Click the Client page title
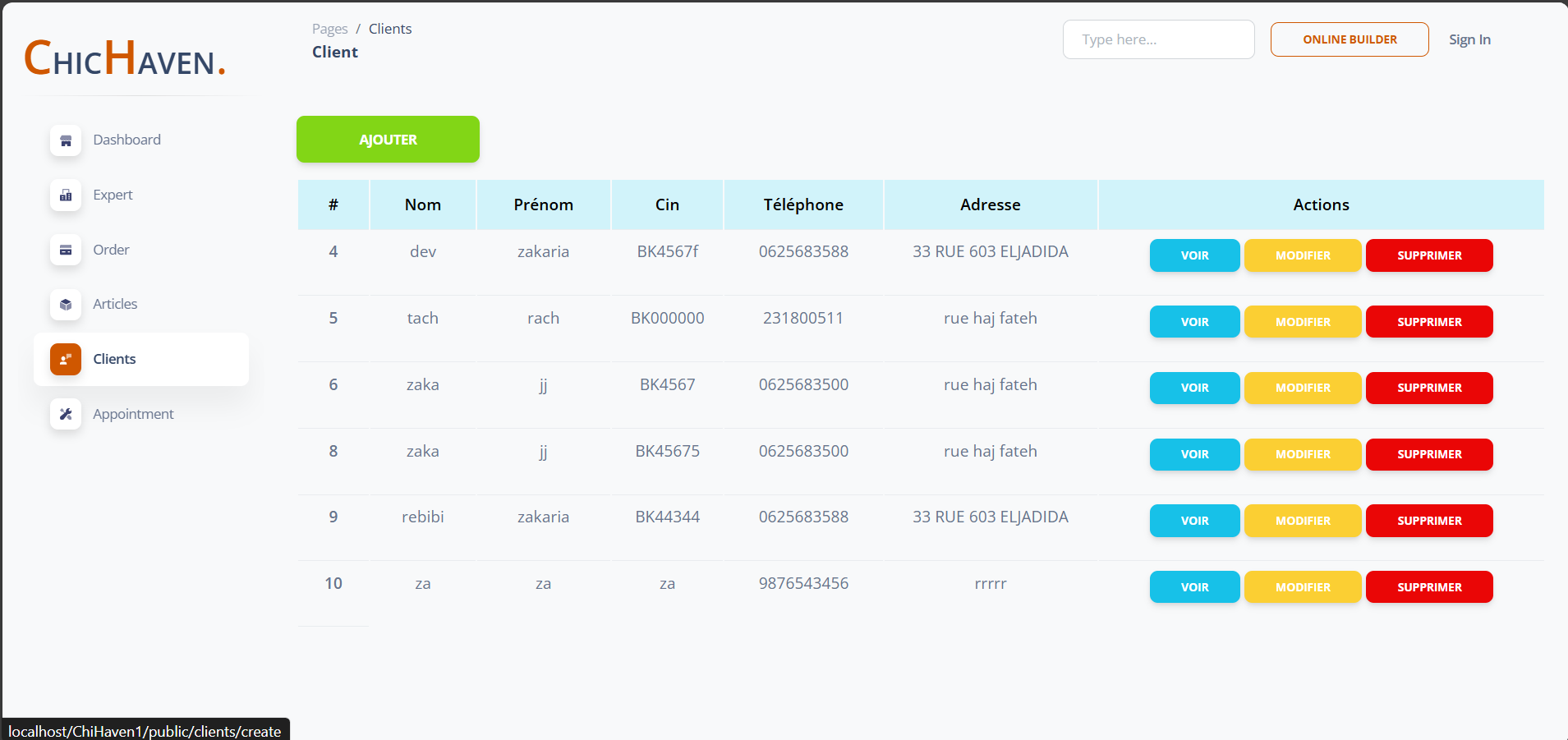The height and width of the screenshot is (740, 1568). (335, 52)
